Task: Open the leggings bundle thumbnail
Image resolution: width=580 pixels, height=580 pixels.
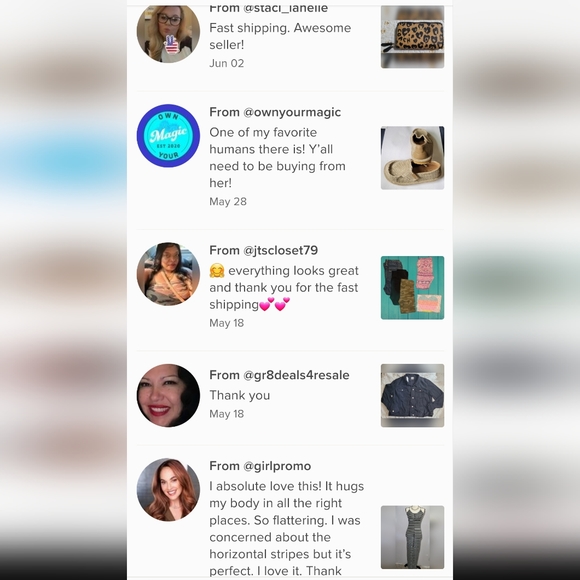Action: coord(412,288)
